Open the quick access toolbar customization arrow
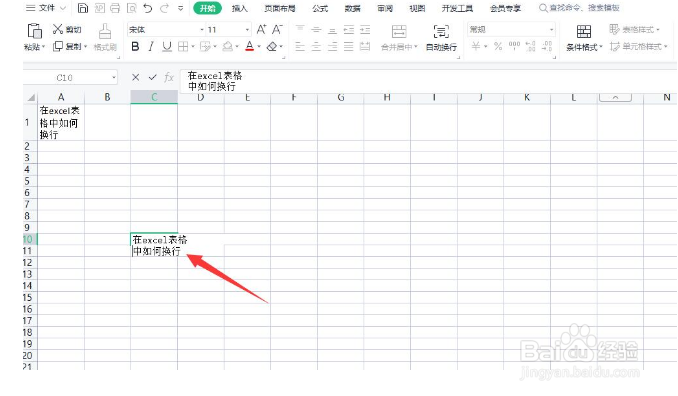Viewport: 678px width, 396px height. tap(181, 8)
